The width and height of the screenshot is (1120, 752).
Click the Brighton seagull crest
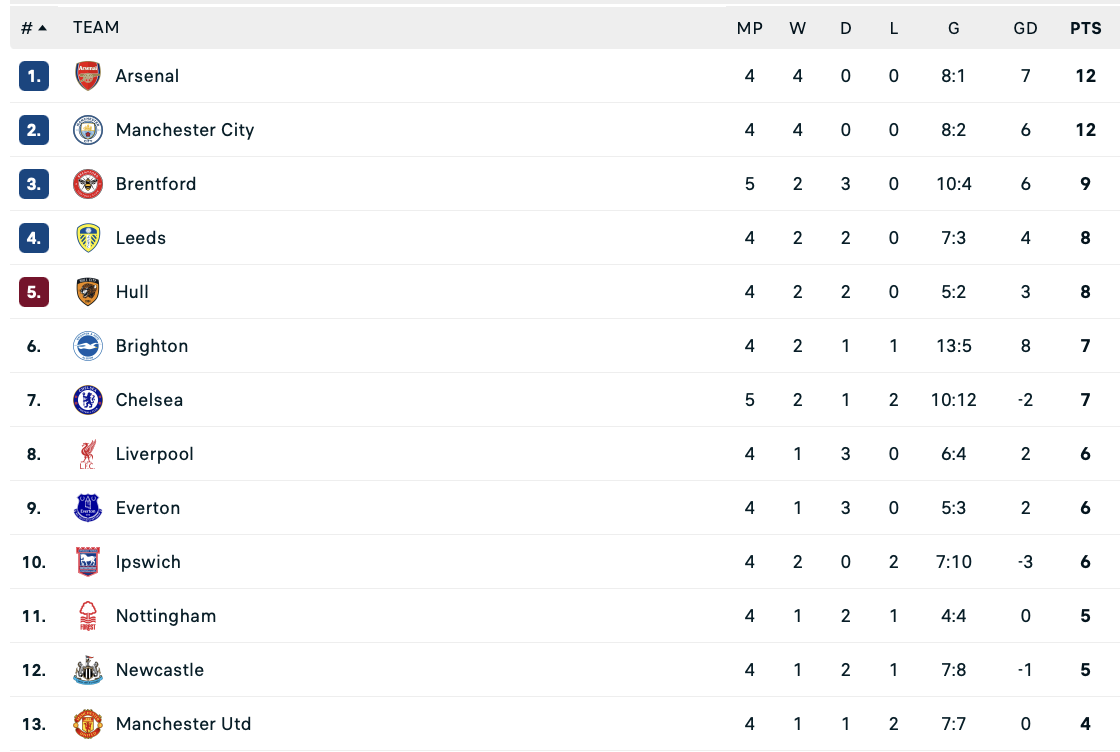(88, 346)
